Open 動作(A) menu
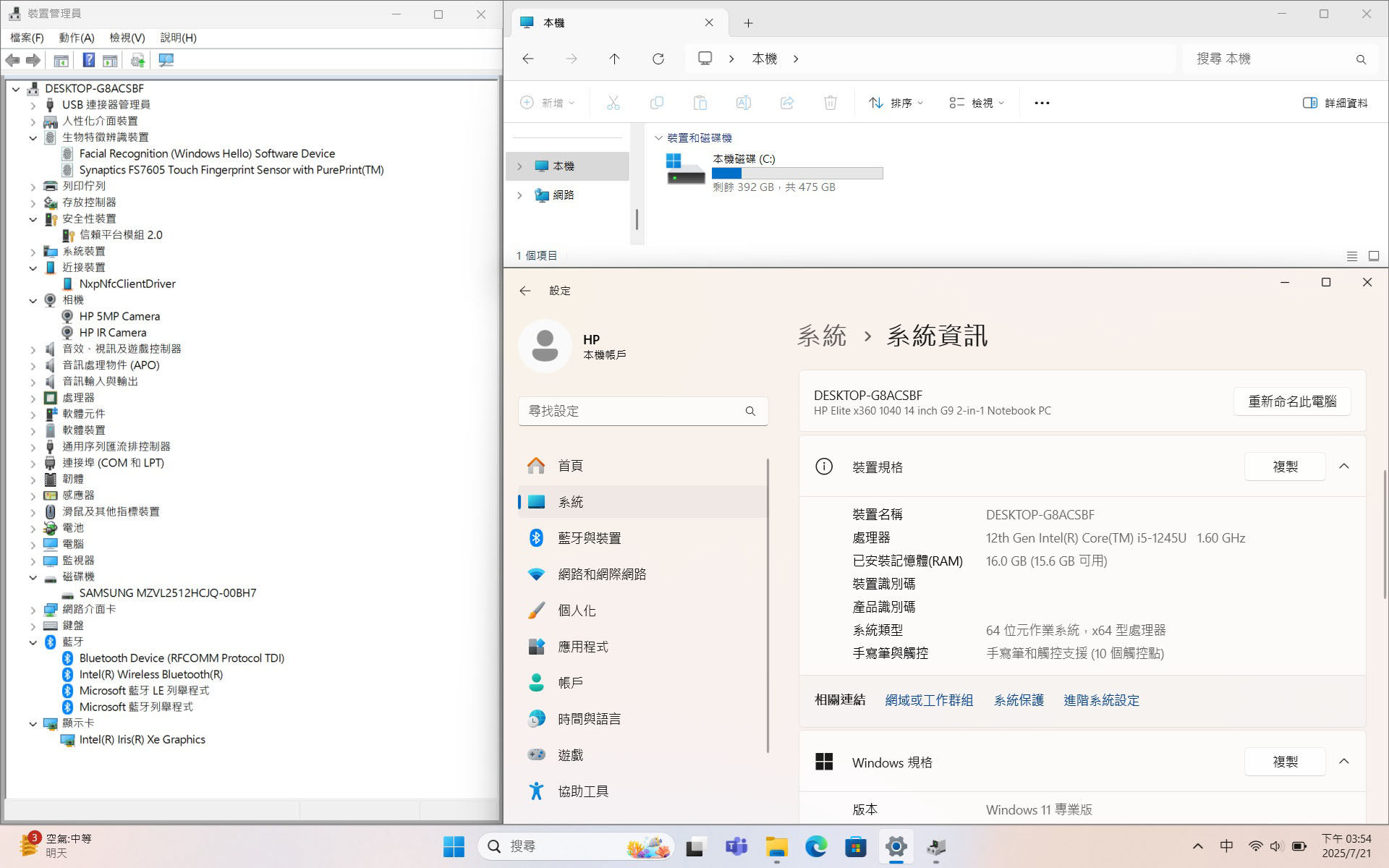 click(77, 38)
